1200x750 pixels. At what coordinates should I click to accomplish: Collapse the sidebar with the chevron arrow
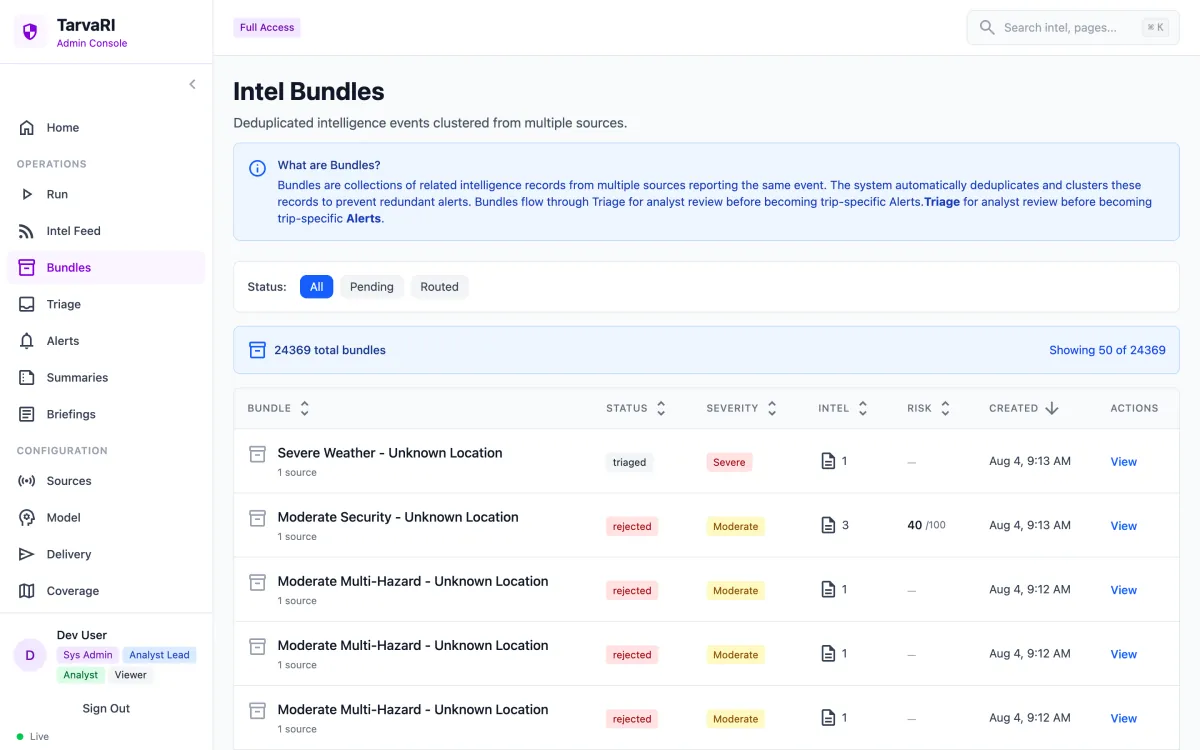pyautogui.click(x=192, y=84)
